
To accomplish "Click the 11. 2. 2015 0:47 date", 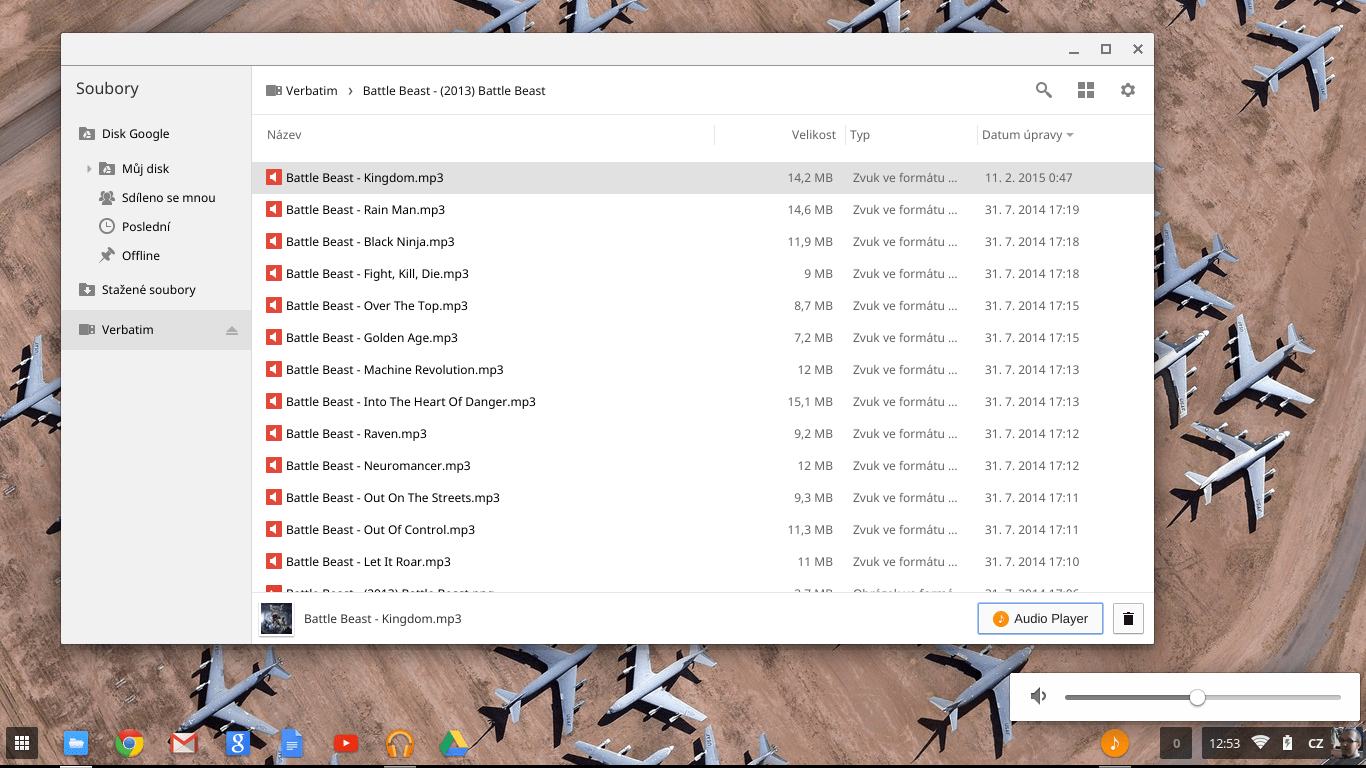I will coord(1028,178).
